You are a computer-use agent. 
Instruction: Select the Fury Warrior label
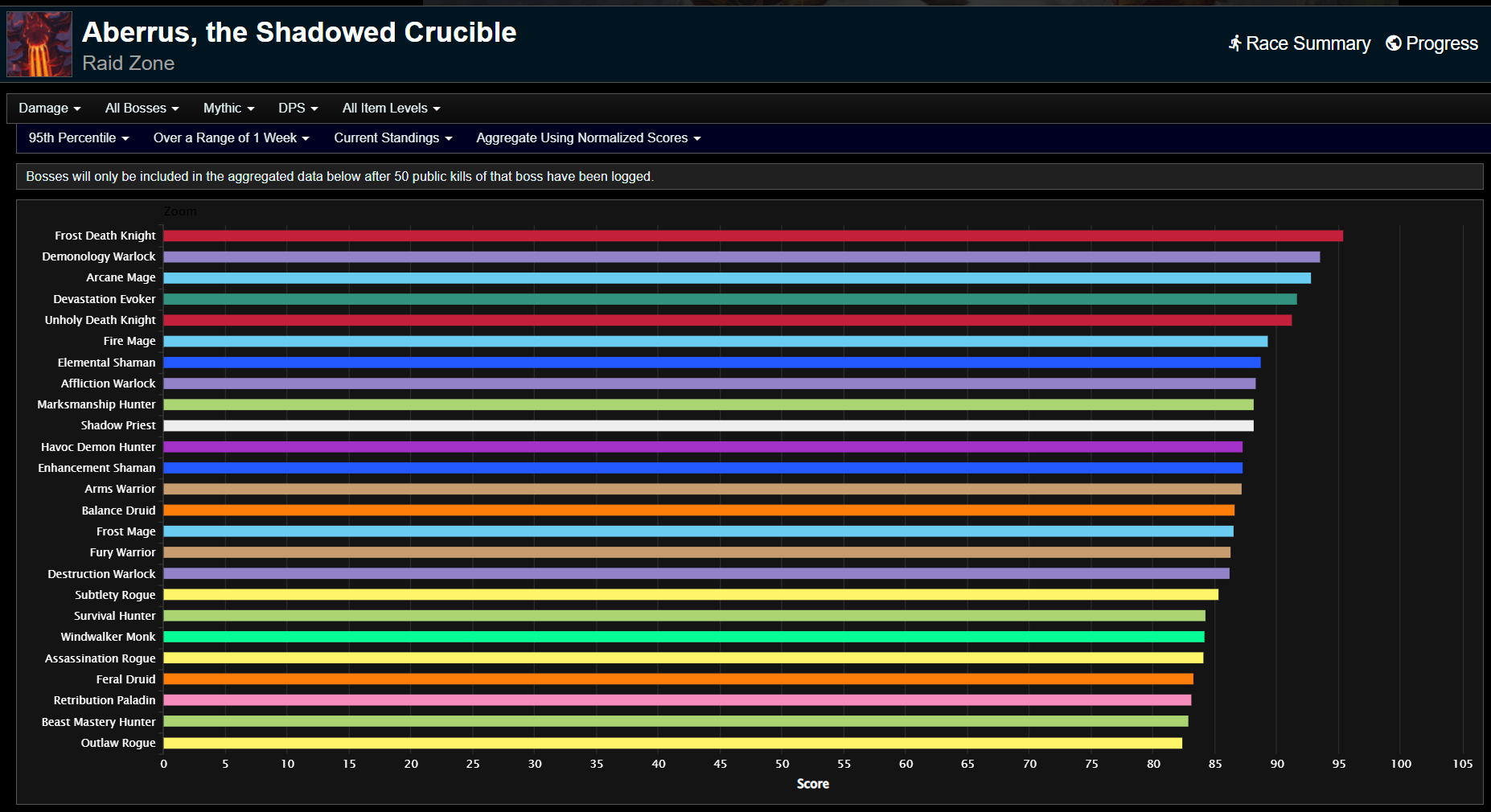(x=122, y=552)
